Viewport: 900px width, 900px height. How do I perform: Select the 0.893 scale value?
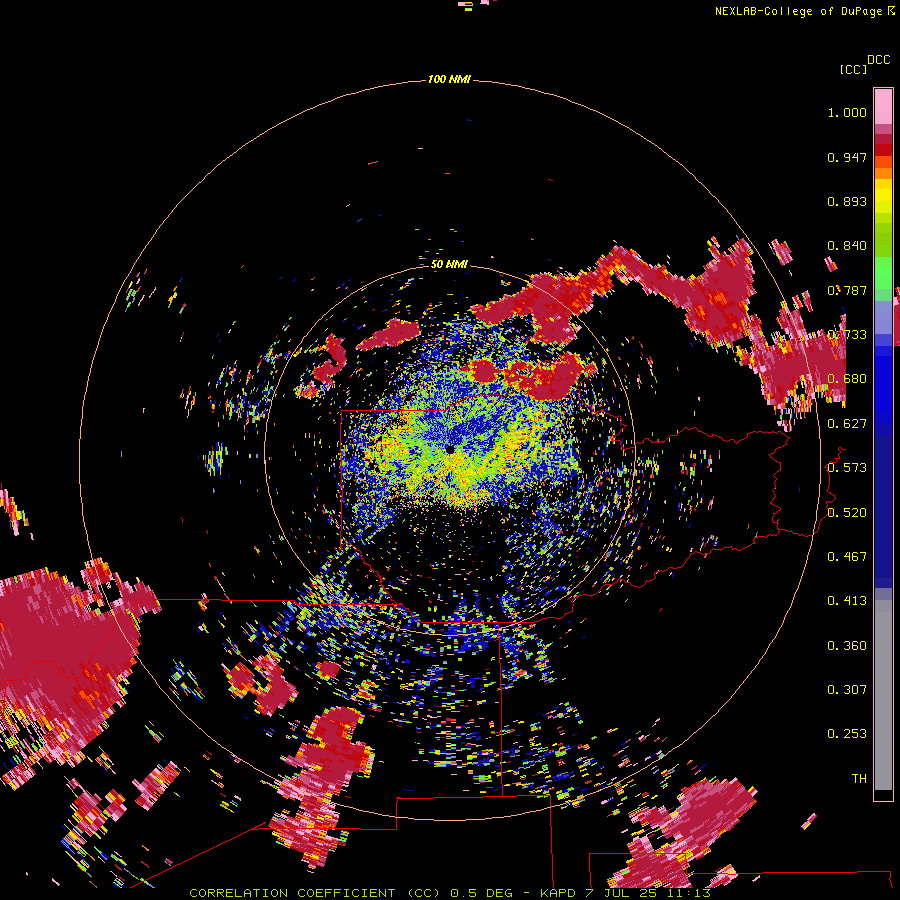pos(847,201)
